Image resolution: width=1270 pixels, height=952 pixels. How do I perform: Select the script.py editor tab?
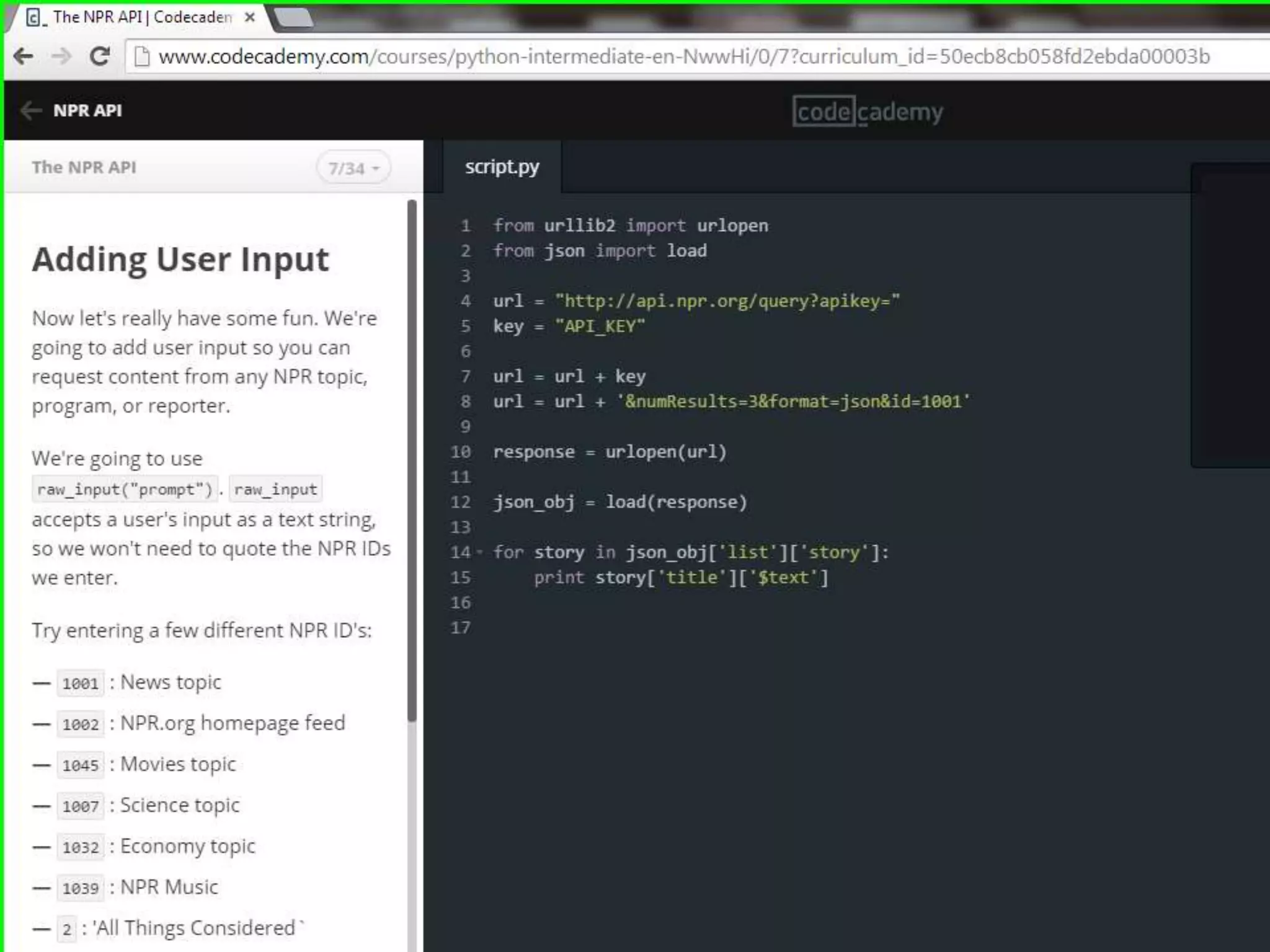502,167
